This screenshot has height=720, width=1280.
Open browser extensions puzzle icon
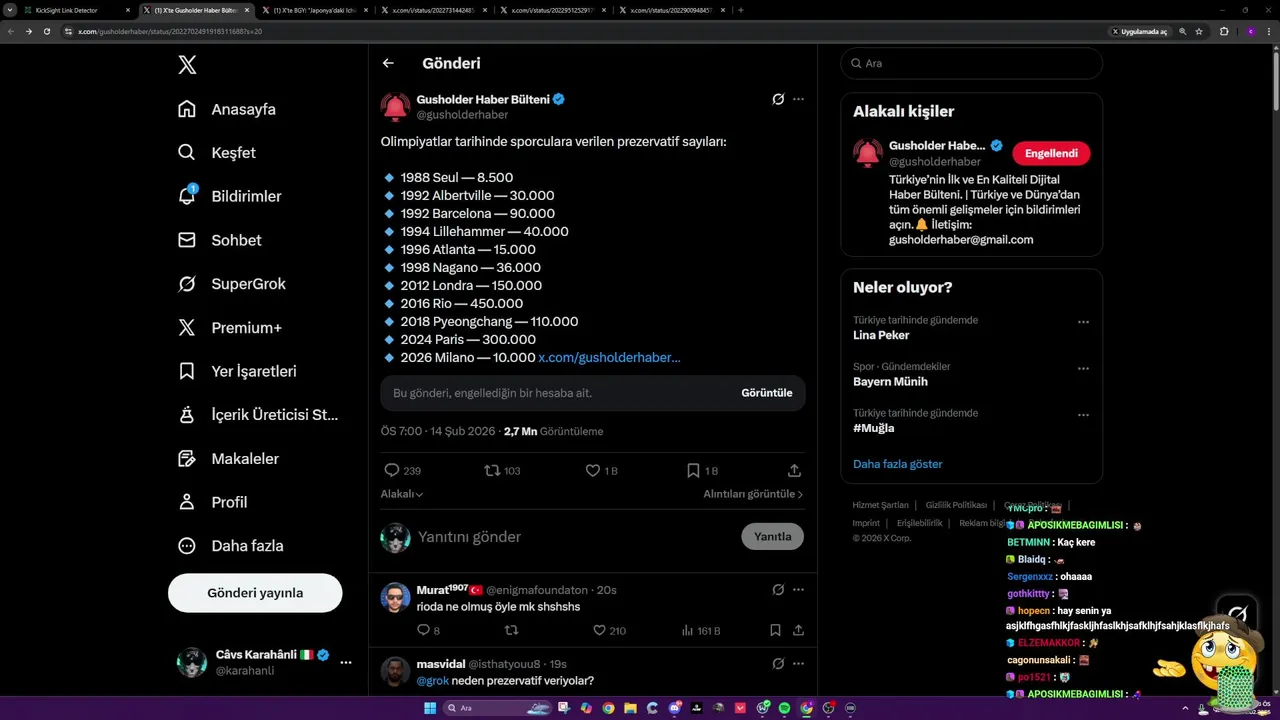1224,31
